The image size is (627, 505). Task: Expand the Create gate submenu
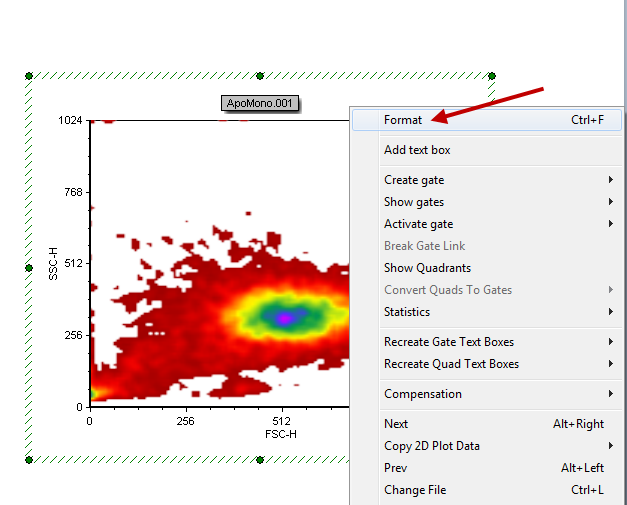(x=414, y=180)
